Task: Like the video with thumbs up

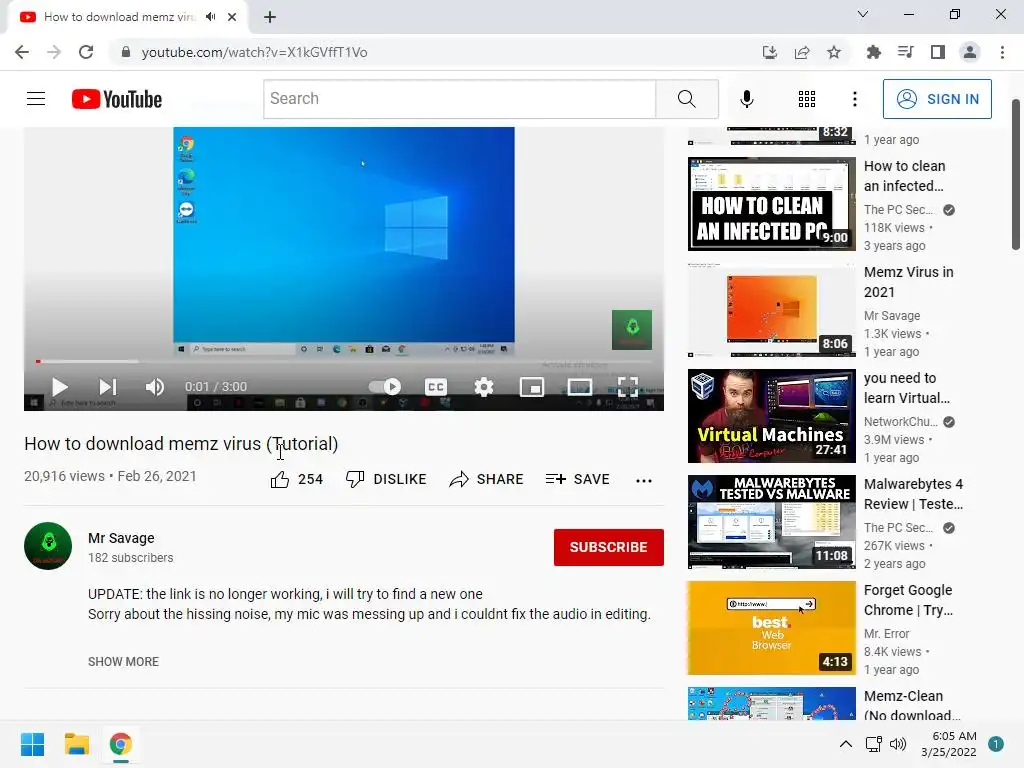Action: [296, 479]
